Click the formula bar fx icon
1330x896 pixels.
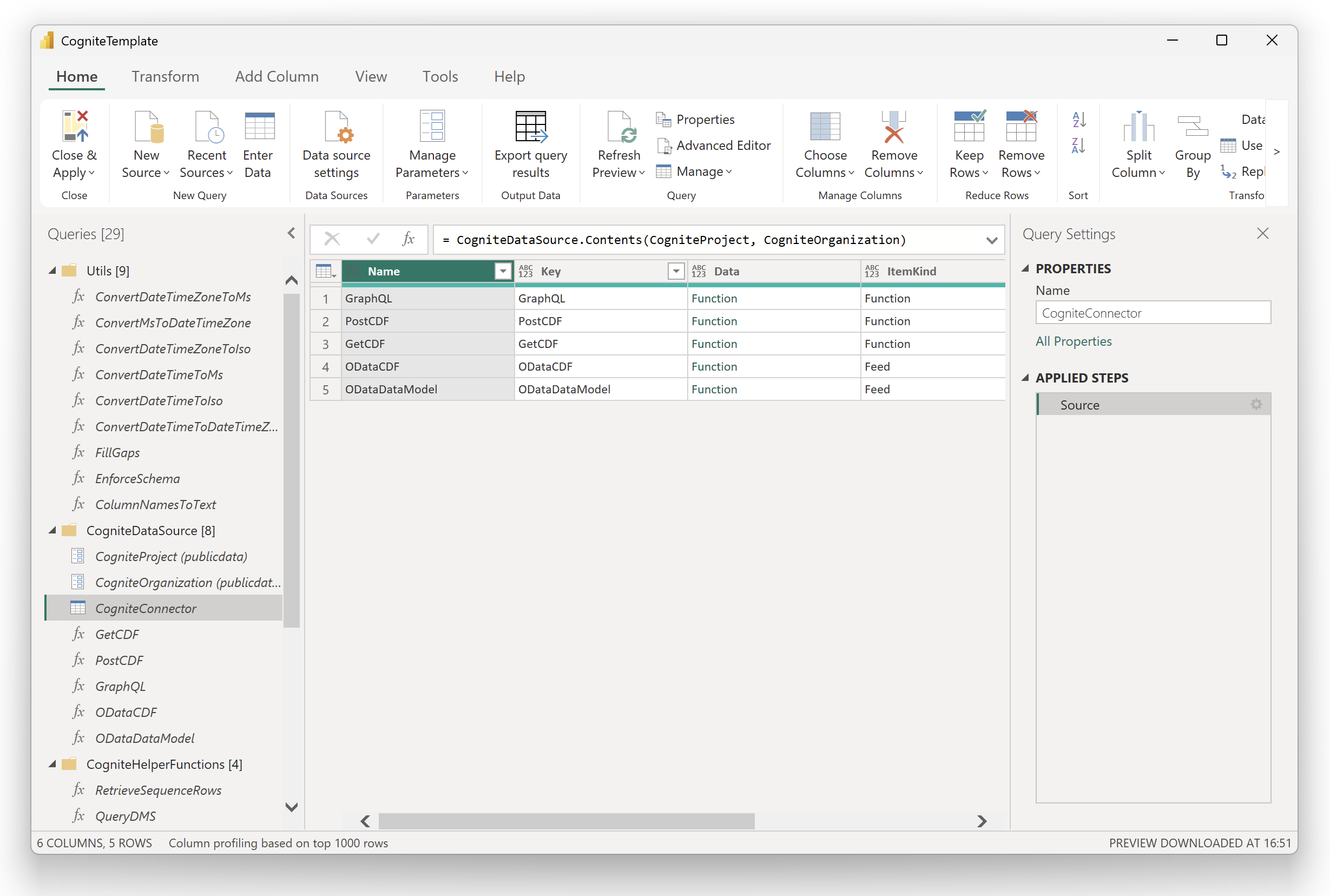pyautogui.click(x=408, y=239)
